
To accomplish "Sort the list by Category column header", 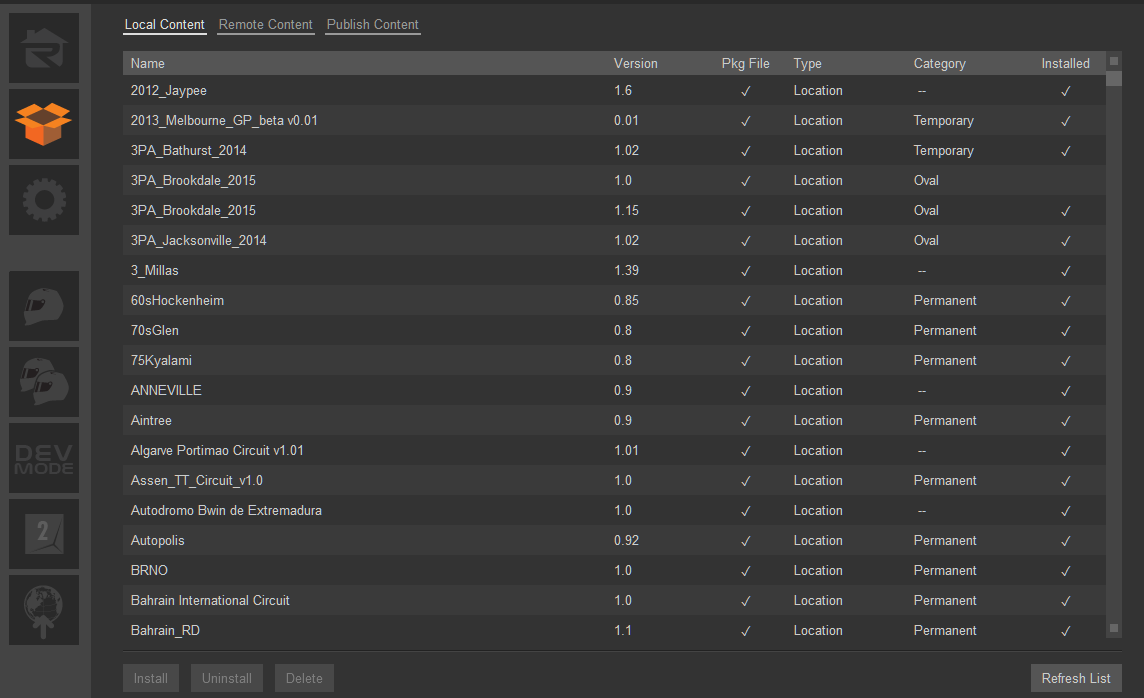I will coord(939,64).
